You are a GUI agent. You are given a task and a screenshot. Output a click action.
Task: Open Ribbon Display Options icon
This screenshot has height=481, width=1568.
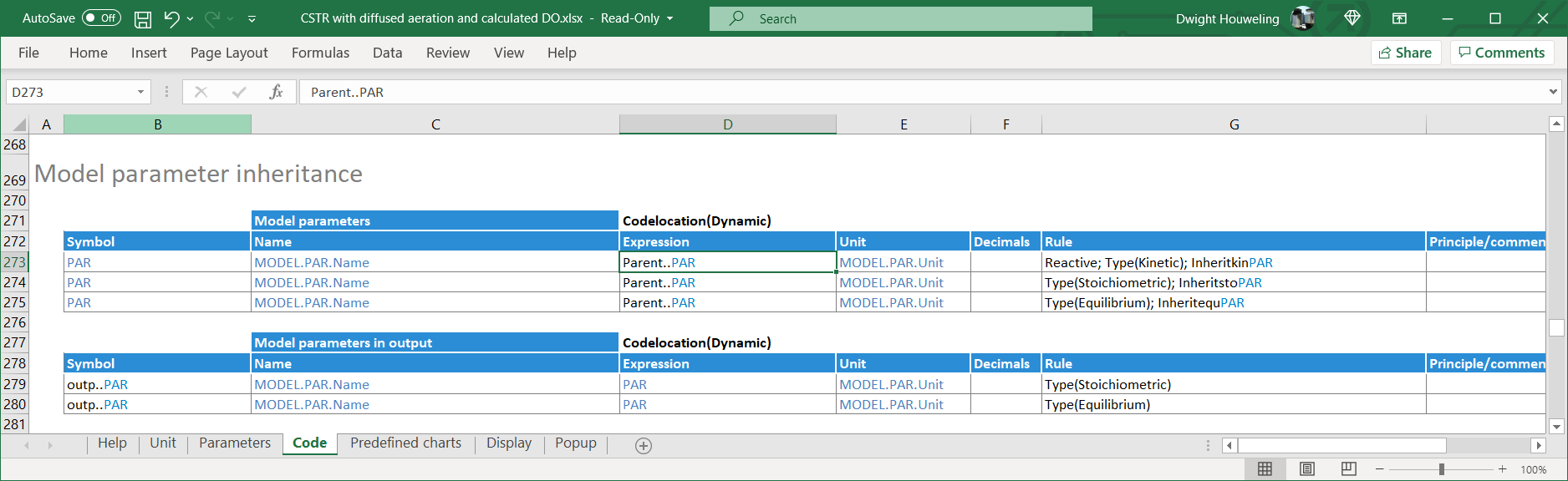[x=1399, y=18]
